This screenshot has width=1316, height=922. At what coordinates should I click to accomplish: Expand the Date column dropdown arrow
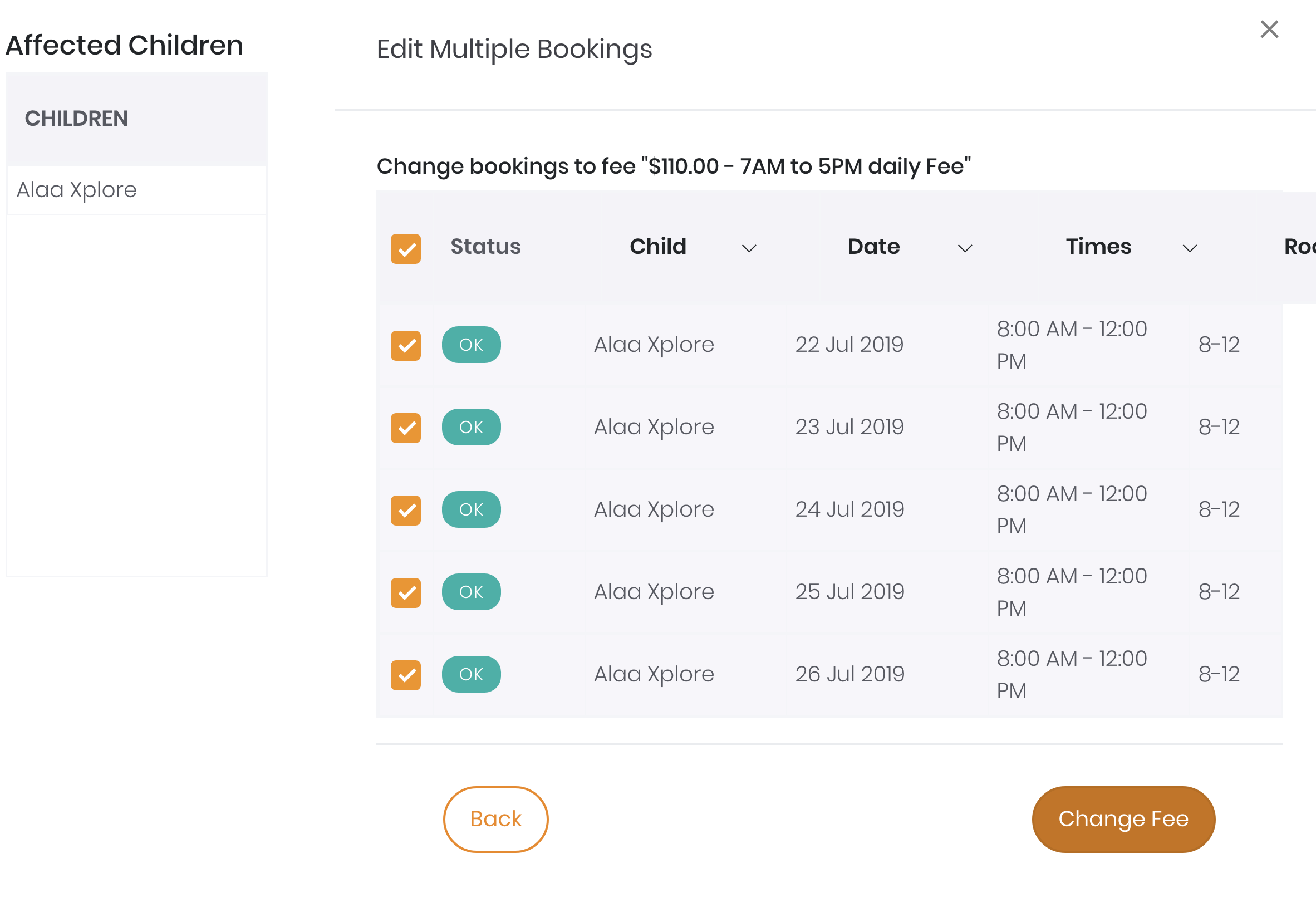pos(965,248)
